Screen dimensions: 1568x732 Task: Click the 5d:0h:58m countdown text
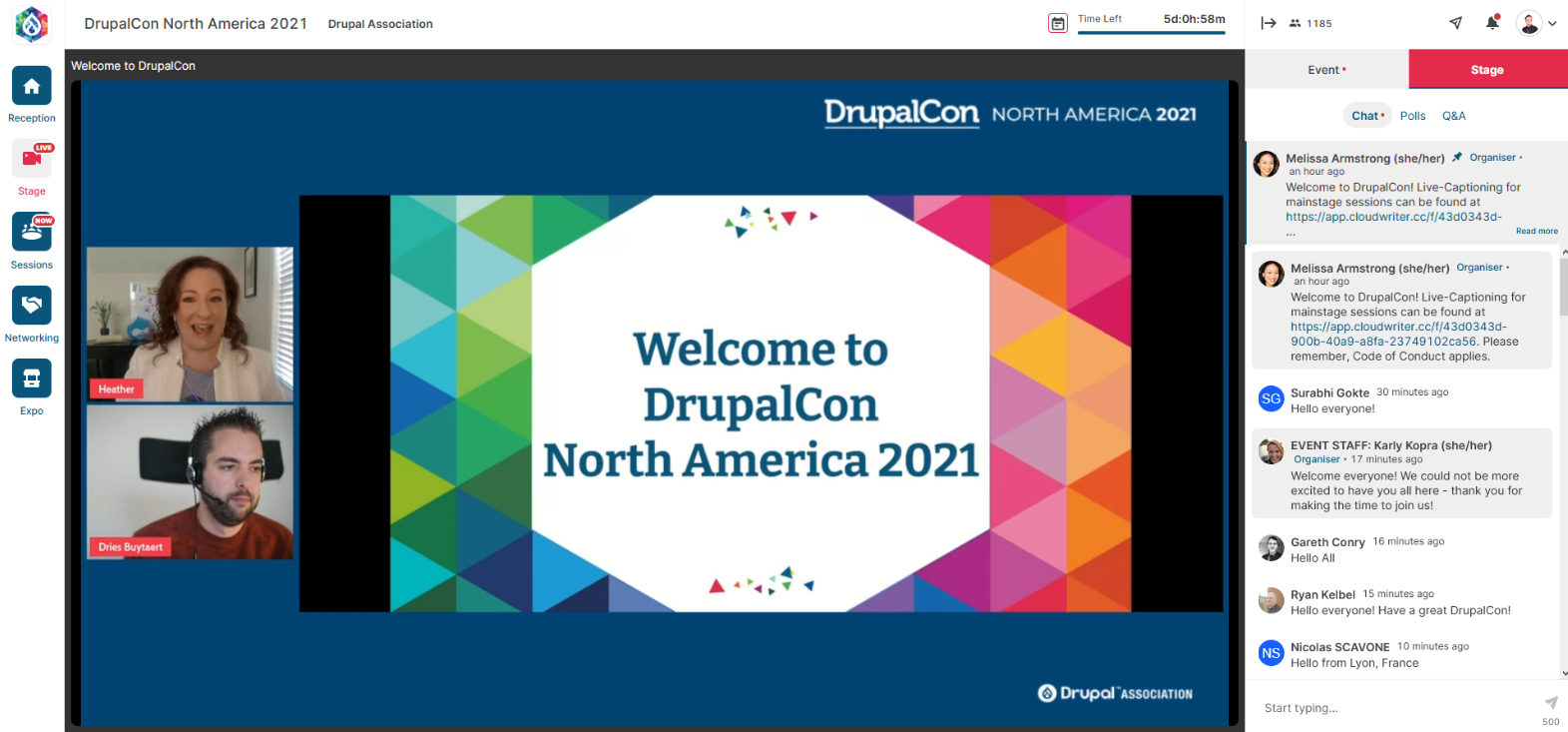click(1194, 19)
